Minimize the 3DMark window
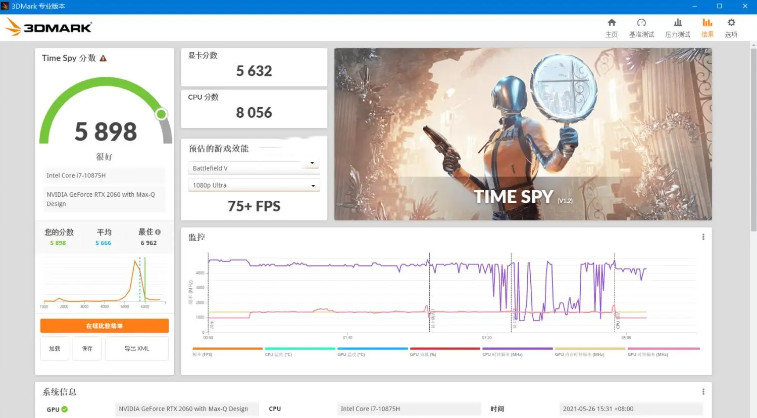The height and width of the screenshot is (418, 757). (x=694, y=6)
